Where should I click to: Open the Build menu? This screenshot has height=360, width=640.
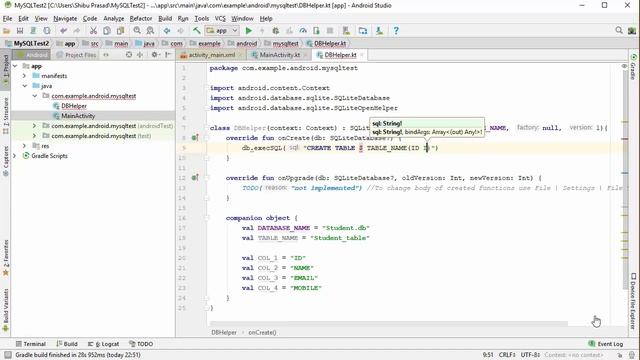click(x=165, y=18)
